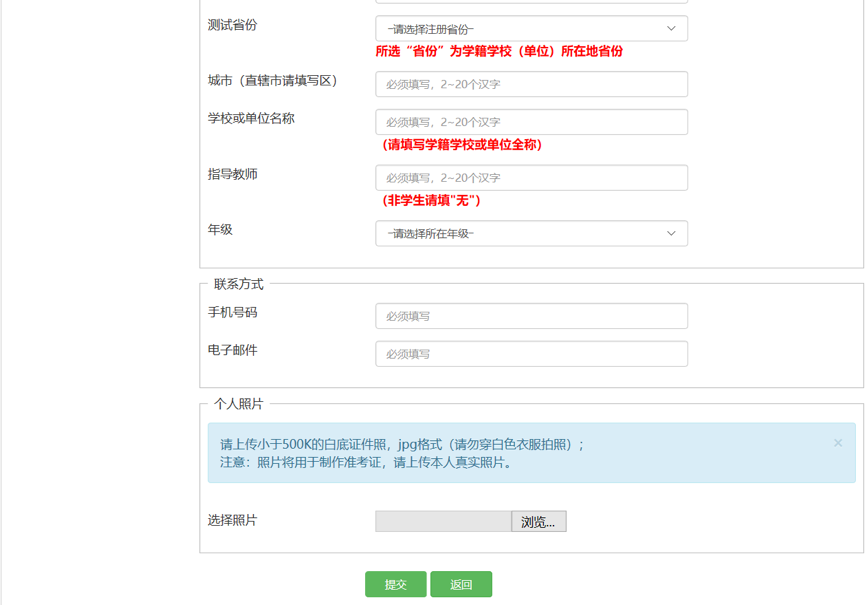
Task: Click the 电子邮件 label
Action: (x=232, y=350)
